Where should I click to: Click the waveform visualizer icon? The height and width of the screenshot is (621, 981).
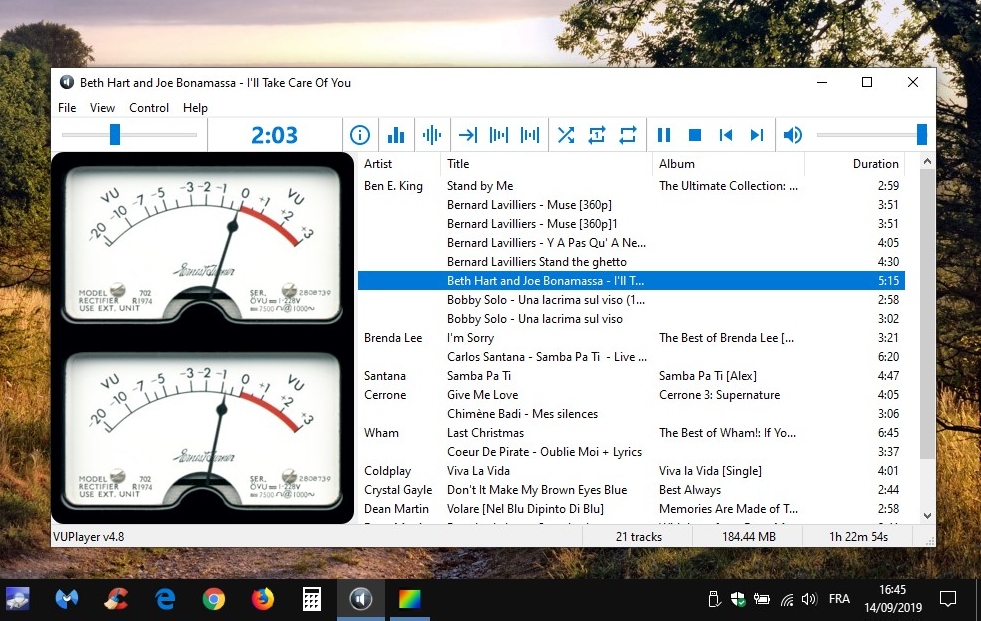[432, 134]
